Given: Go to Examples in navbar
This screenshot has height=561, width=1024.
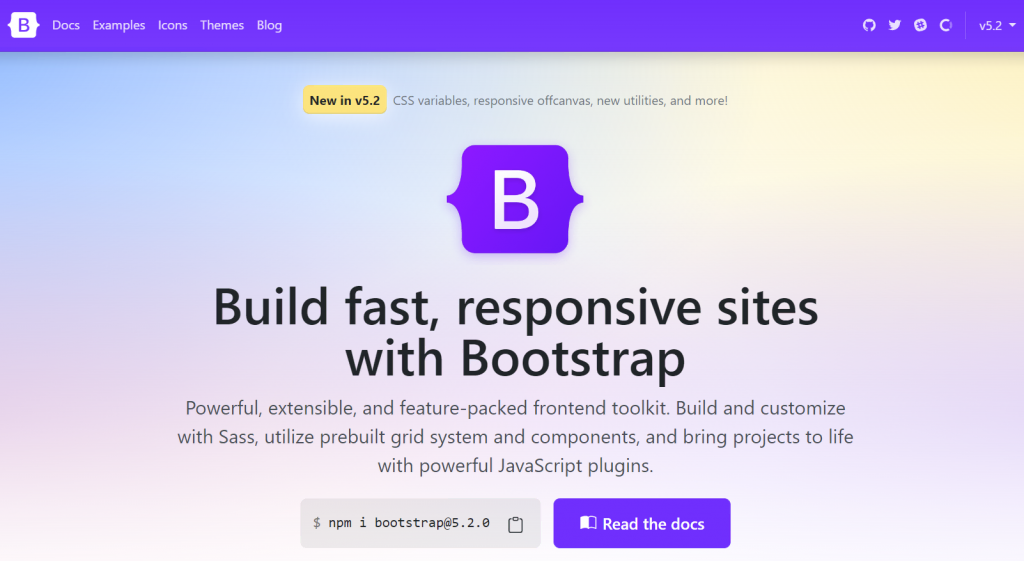Looking at the screenshot, I should (x=119, y=25).
